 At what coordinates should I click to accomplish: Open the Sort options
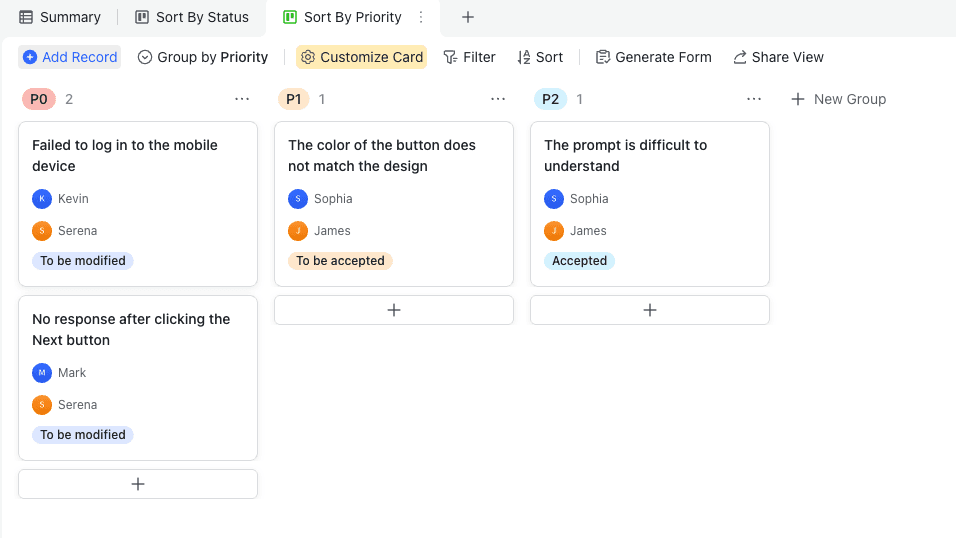pyautogui.click(x=540, y=57)
